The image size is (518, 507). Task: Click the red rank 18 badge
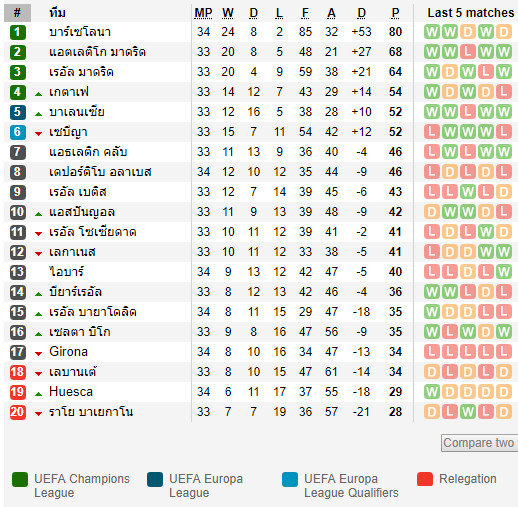coord(18,372)
